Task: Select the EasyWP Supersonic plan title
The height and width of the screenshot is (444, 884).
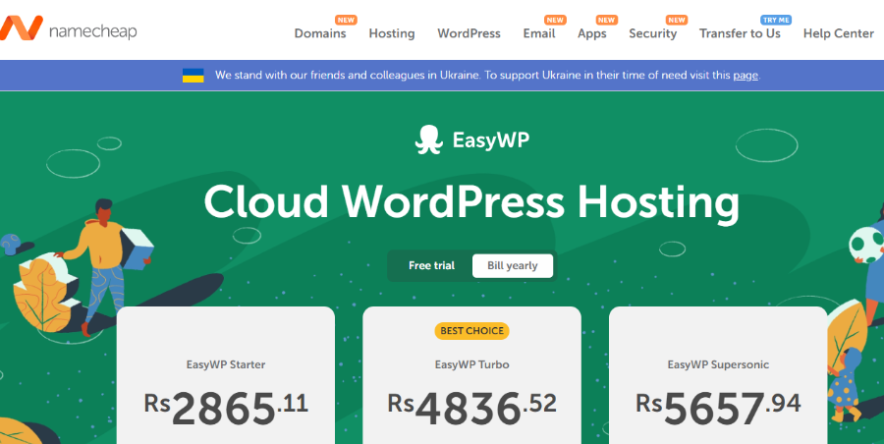Action: coord(718,365)
